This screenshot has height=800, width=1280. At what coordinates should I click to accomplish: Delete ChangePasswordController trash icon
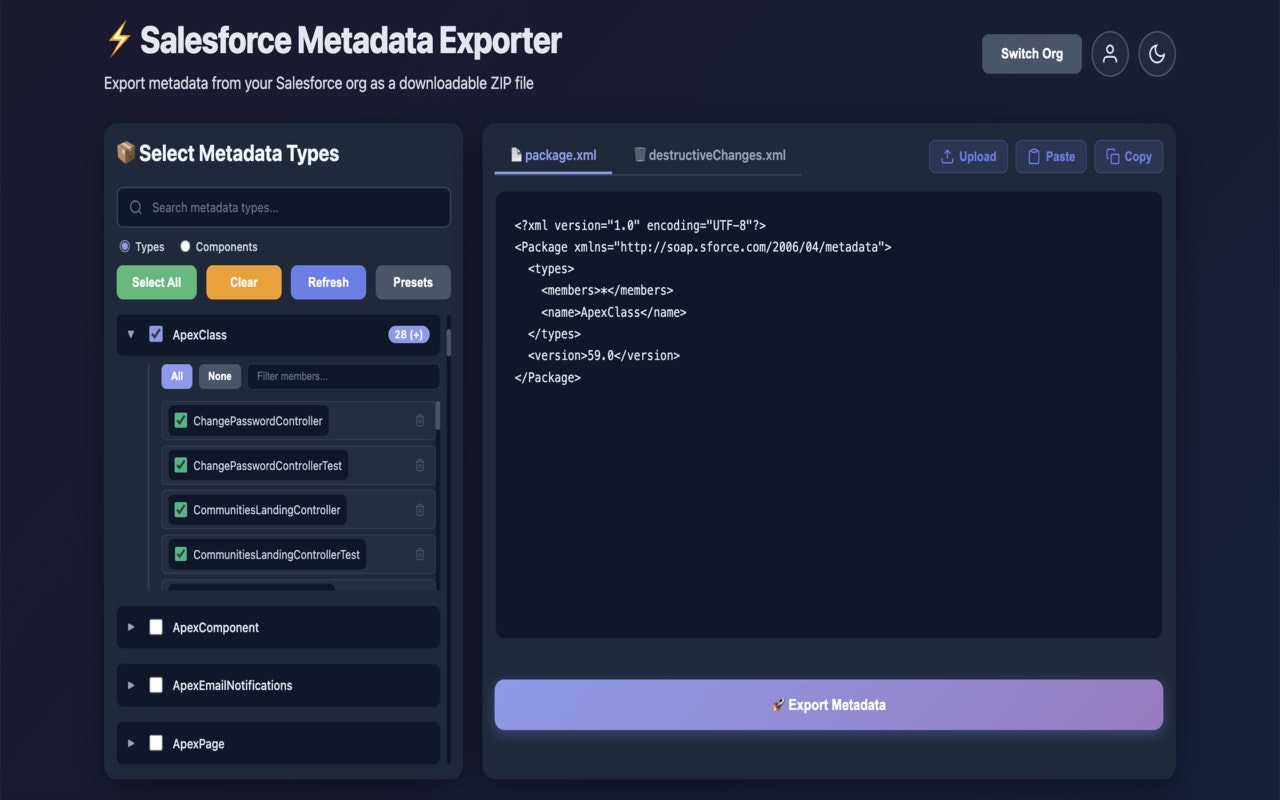[x=420, y=421]
